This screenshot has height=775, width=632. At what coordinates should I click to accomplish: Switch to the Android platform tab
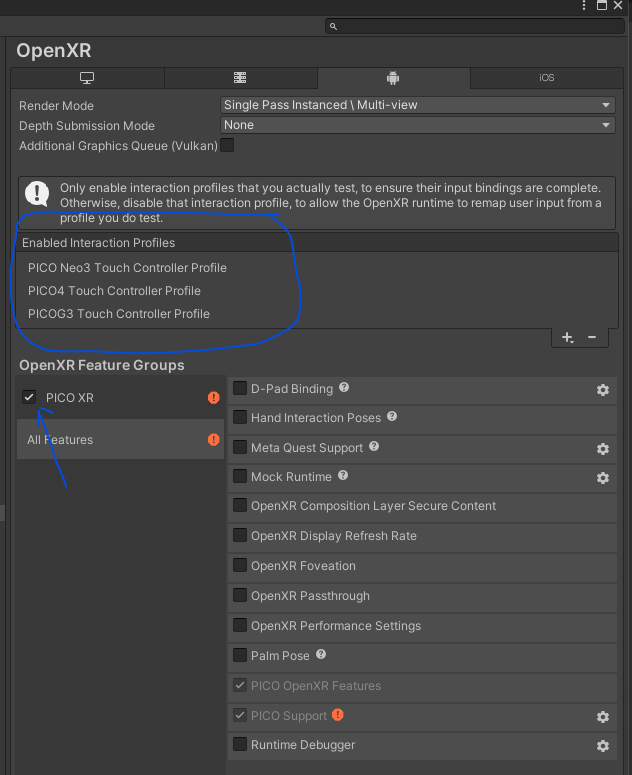(x=393, y=78)
